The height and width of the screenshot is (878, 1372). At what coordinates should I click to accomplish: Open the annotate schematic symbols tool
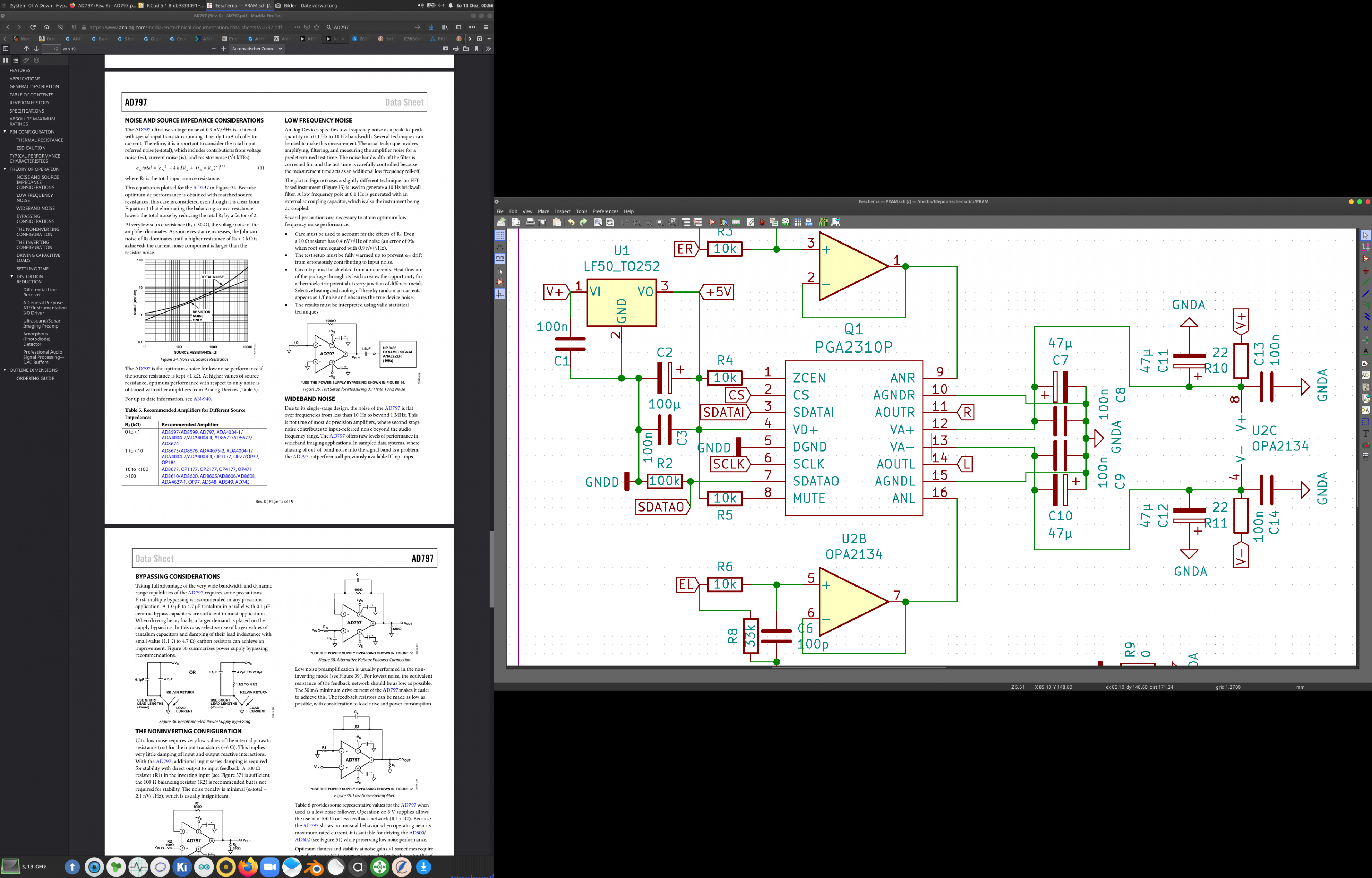[750, 222]
